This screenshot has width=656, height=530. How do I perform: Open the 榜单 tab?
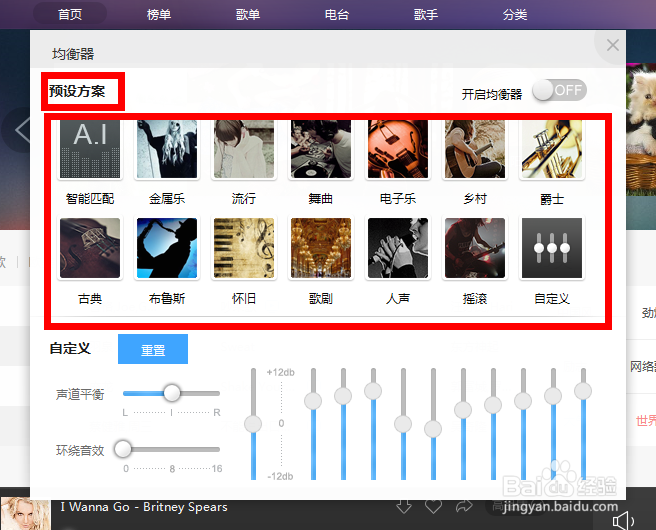(159, 15)
